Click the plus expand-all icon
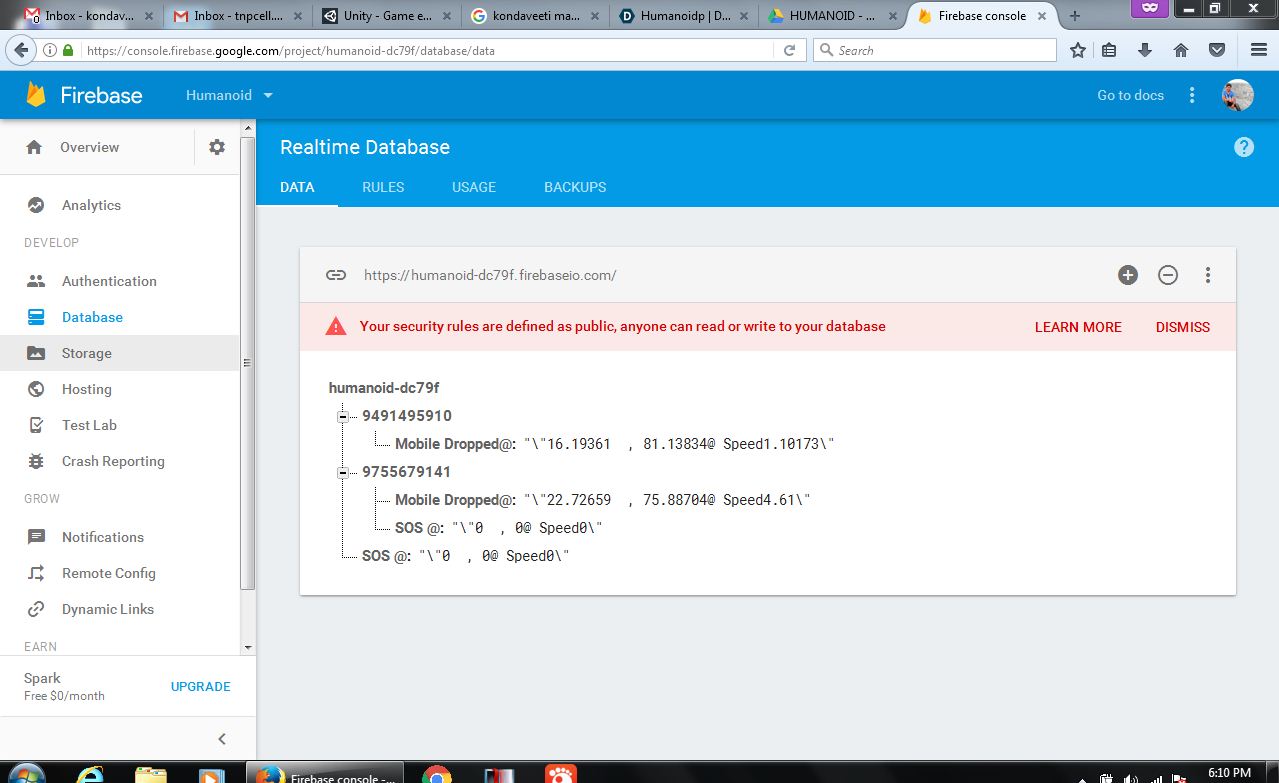 1128,275
